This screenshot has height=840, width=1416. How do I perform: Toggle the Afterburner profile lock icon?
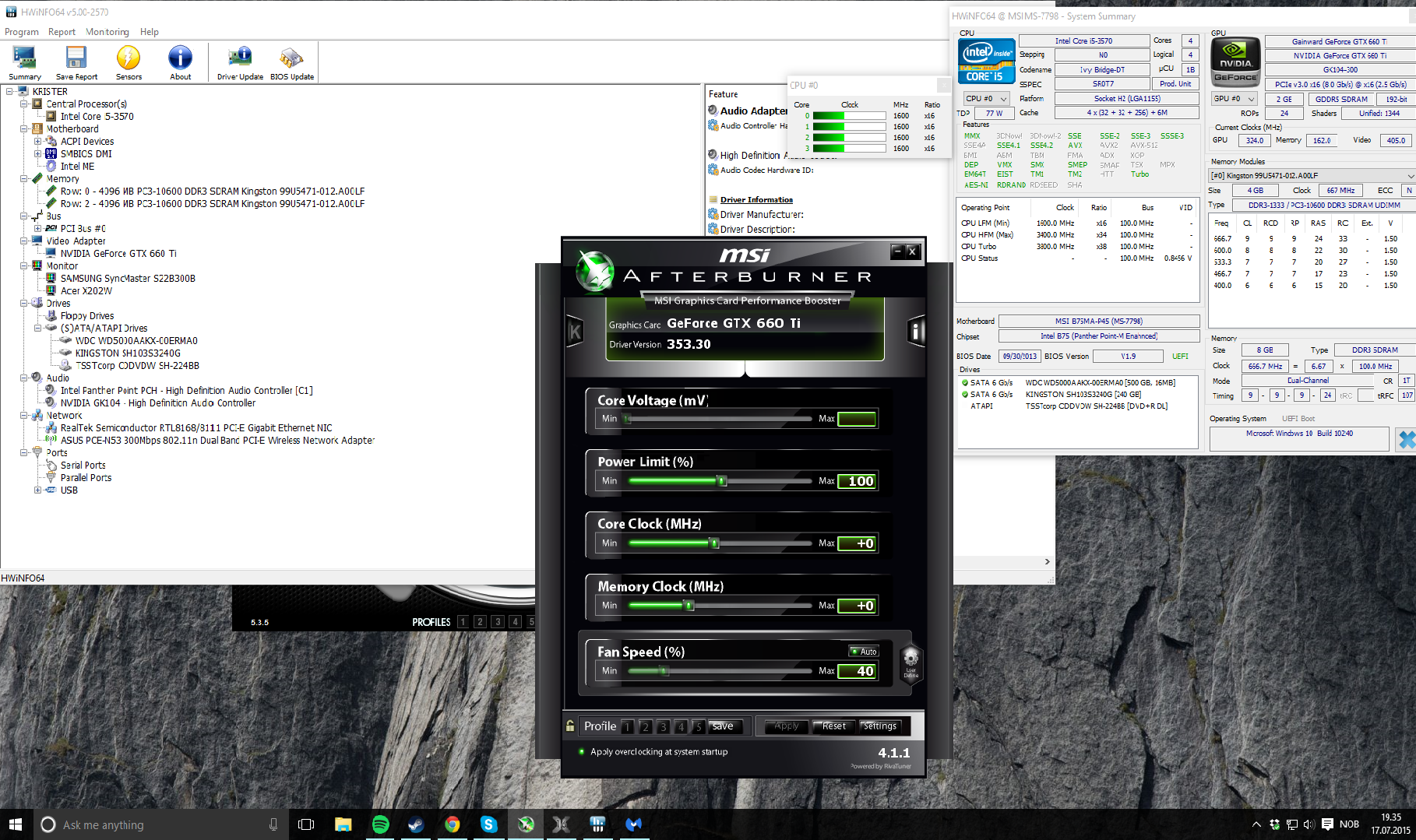click(x=570, y=726)
